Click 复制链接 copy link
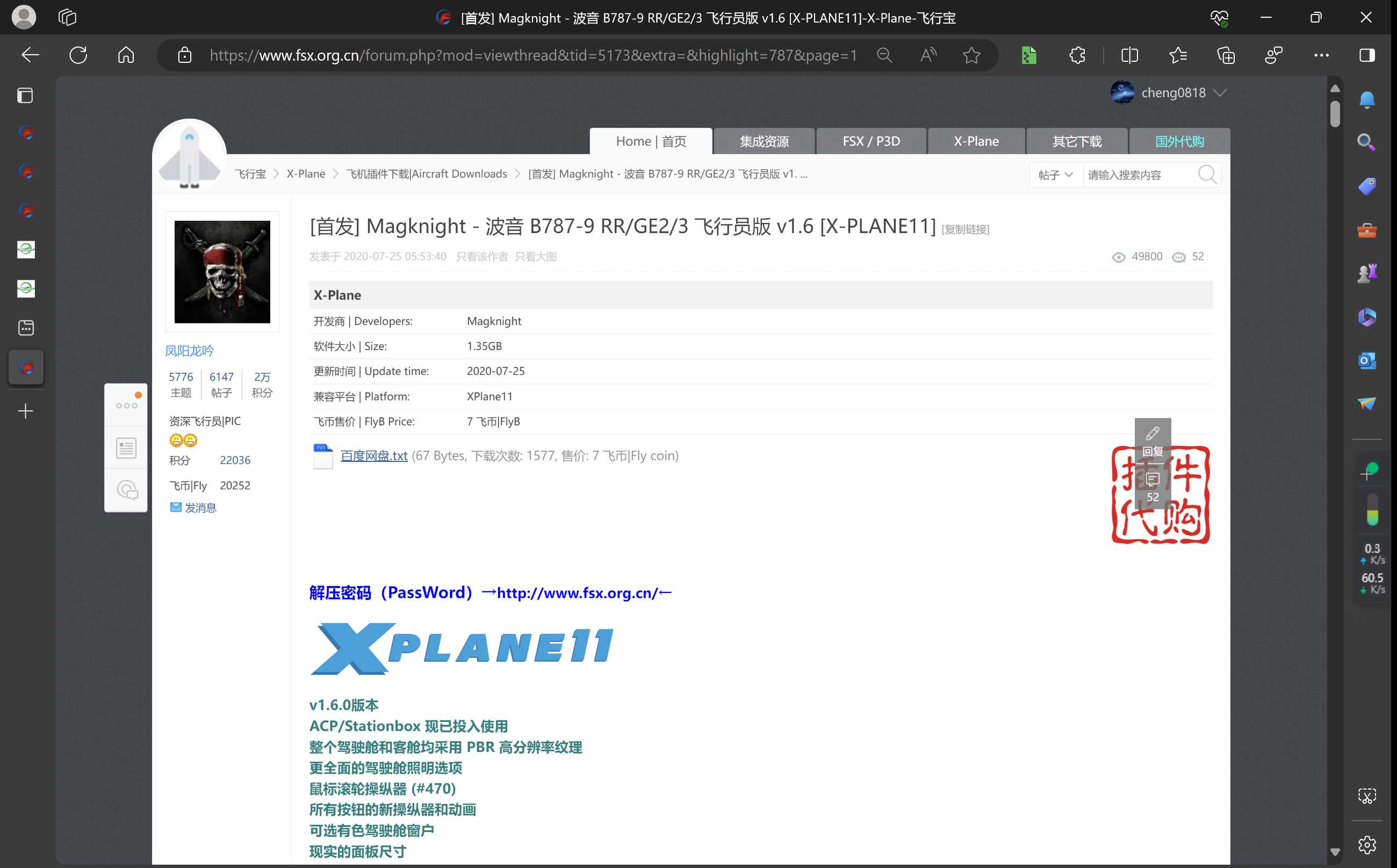This screenshot has height=868, width=1397. click(965, 229)
